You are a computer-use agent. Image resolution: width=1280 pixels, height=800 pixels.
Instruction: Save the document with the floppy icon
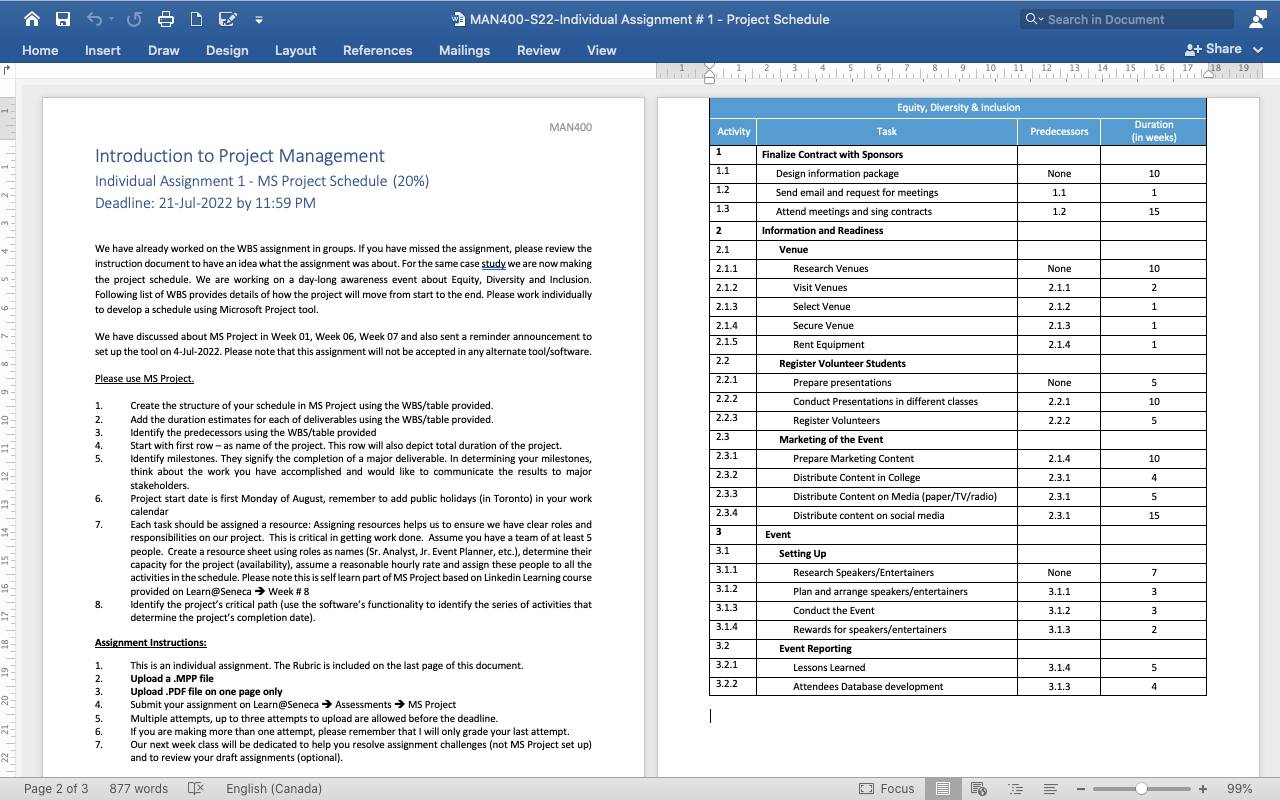[x=63, y=19]
